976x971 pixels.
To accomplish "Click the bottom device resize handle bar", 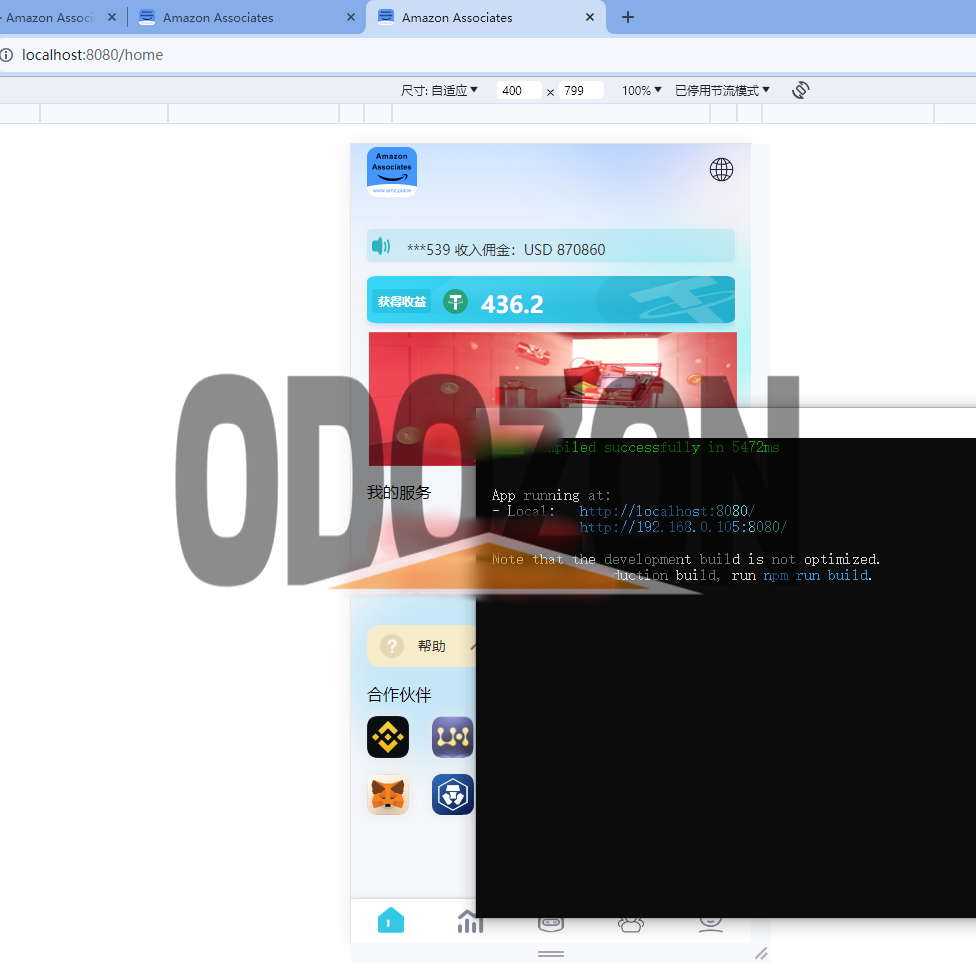I will (x=551, y=954).
